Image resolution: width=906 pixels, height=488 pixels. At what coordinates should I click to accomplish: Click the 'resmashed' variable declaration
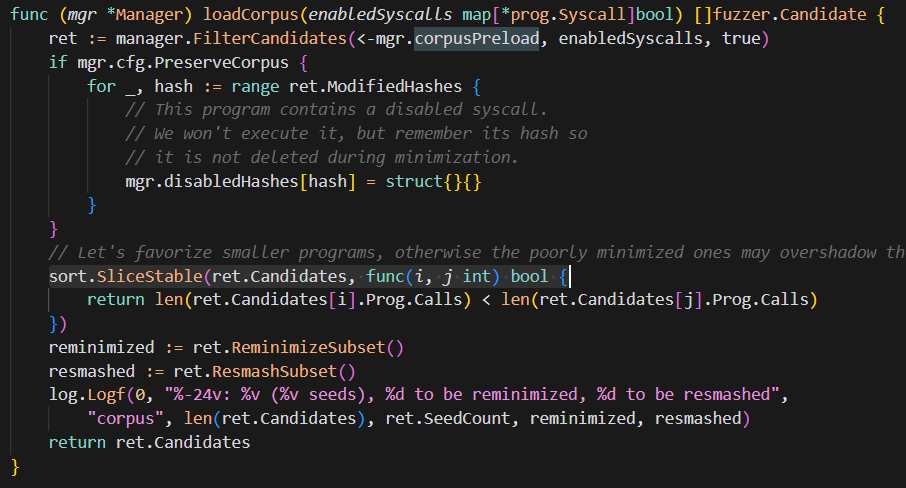[91, 371]
